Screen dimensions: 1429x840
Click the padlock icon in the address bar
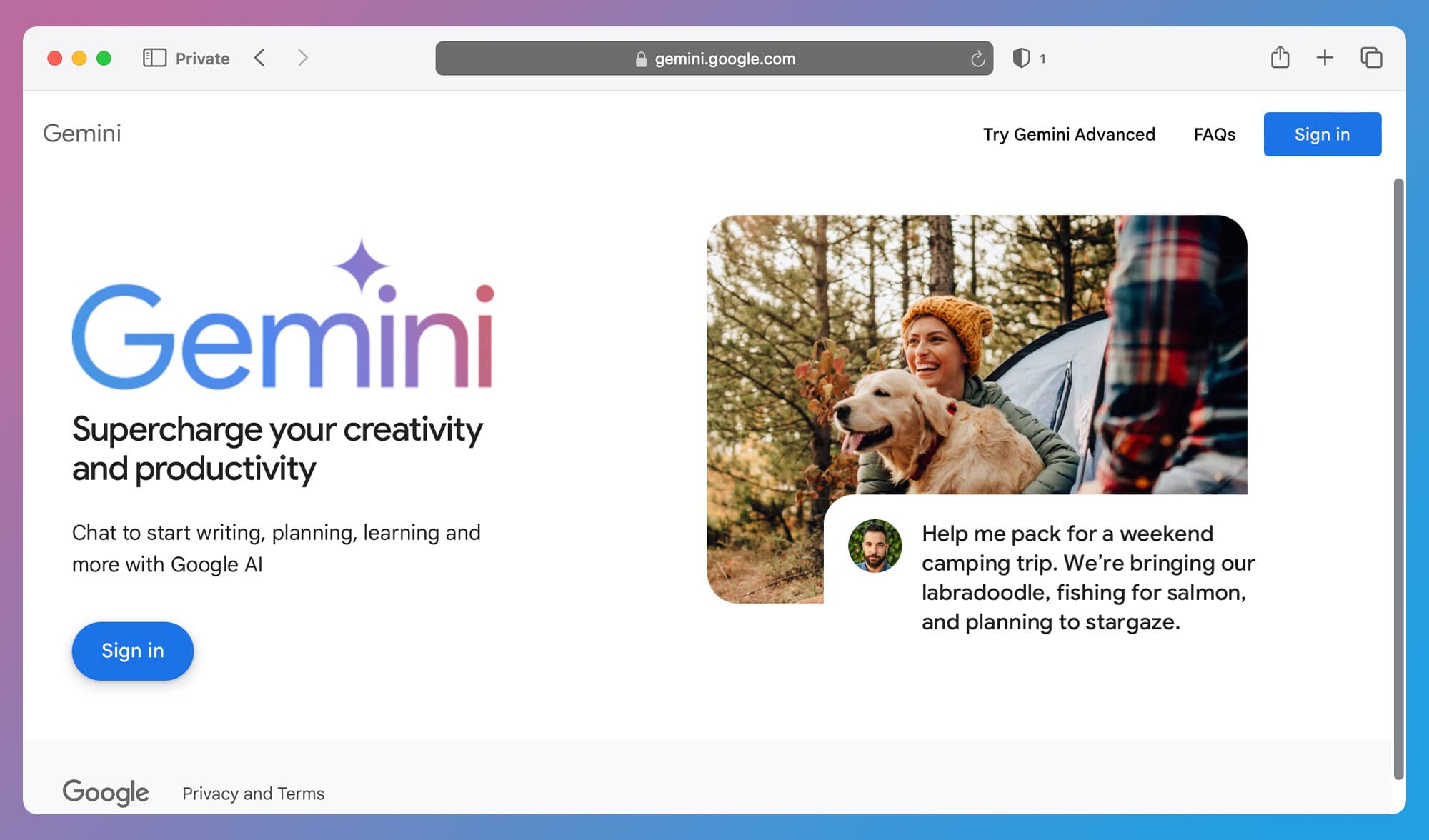[x=641, y=59]
